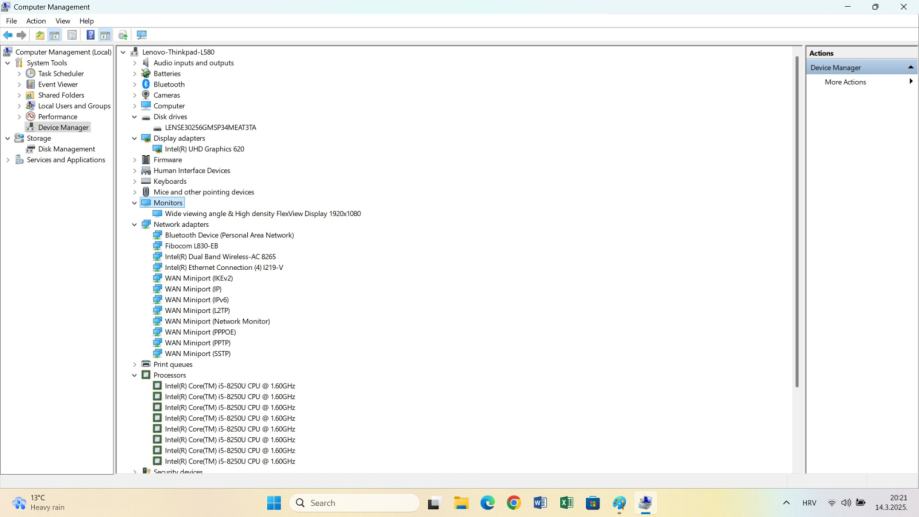This screenshot has width=919, height=517.
Task: Select the Firmware category
Action: [x=168, y=159]
